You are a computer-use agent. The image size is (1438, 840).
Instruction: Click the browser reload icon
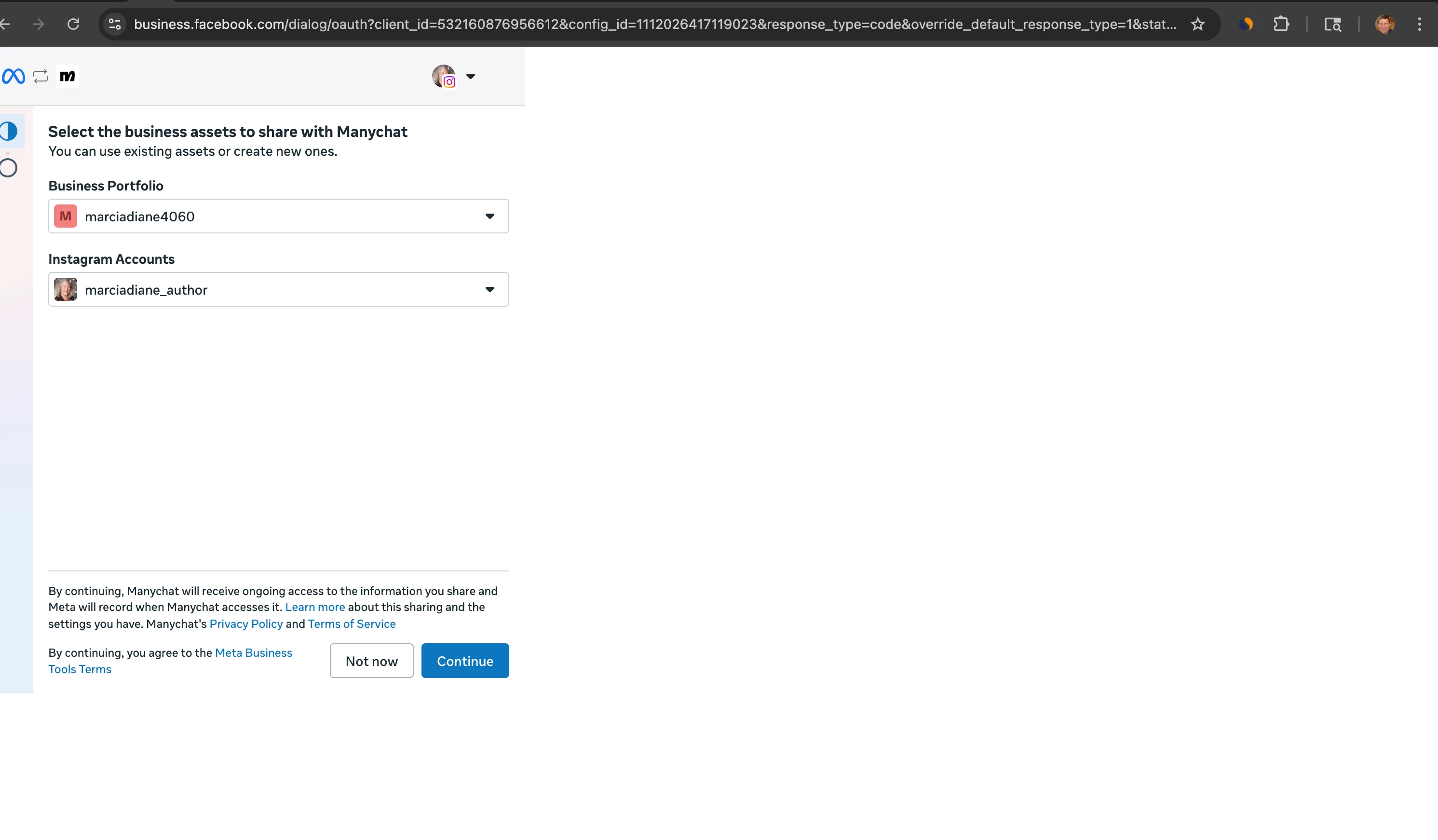(x=74, y=24)
